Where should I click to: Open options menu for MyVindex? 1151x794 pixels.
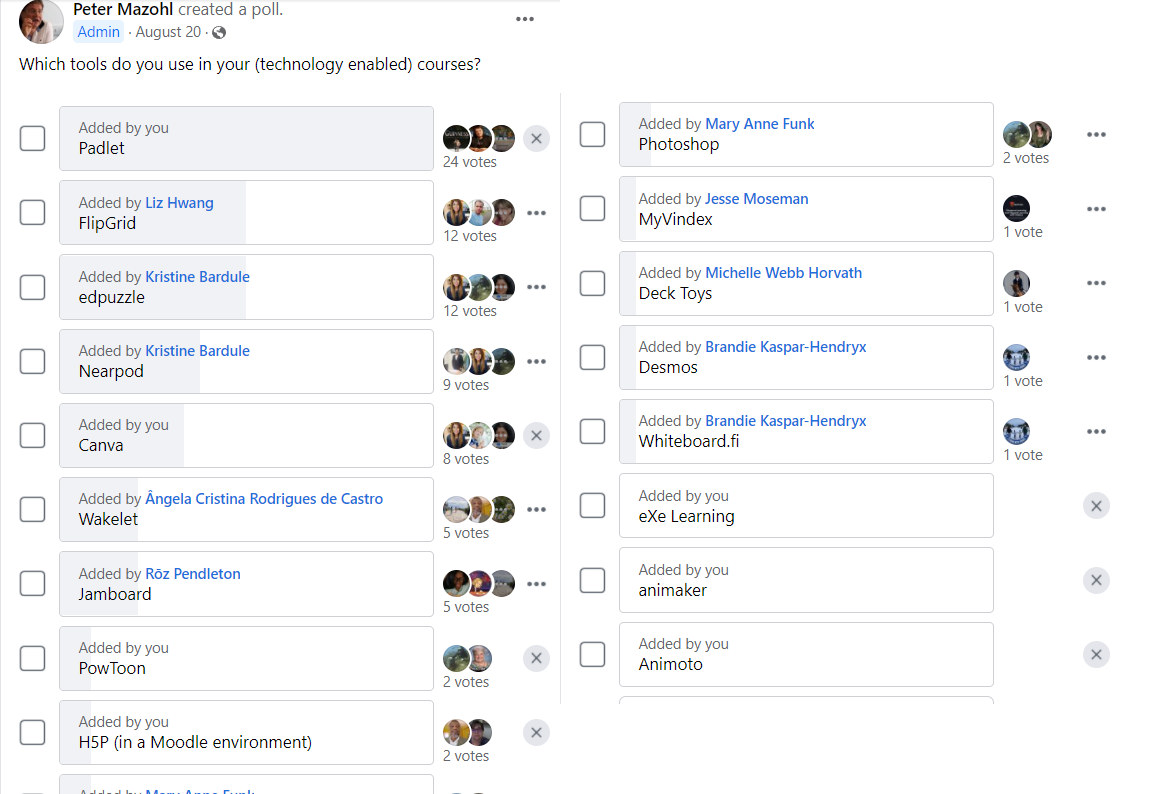pyautogui.click(x=1097, y=209)
